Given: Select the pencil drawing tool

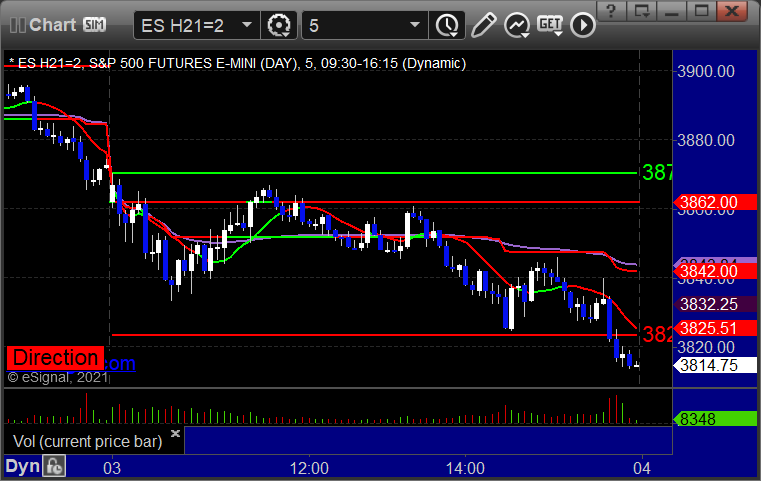Looking at the screenshot, I should point(483,25).
